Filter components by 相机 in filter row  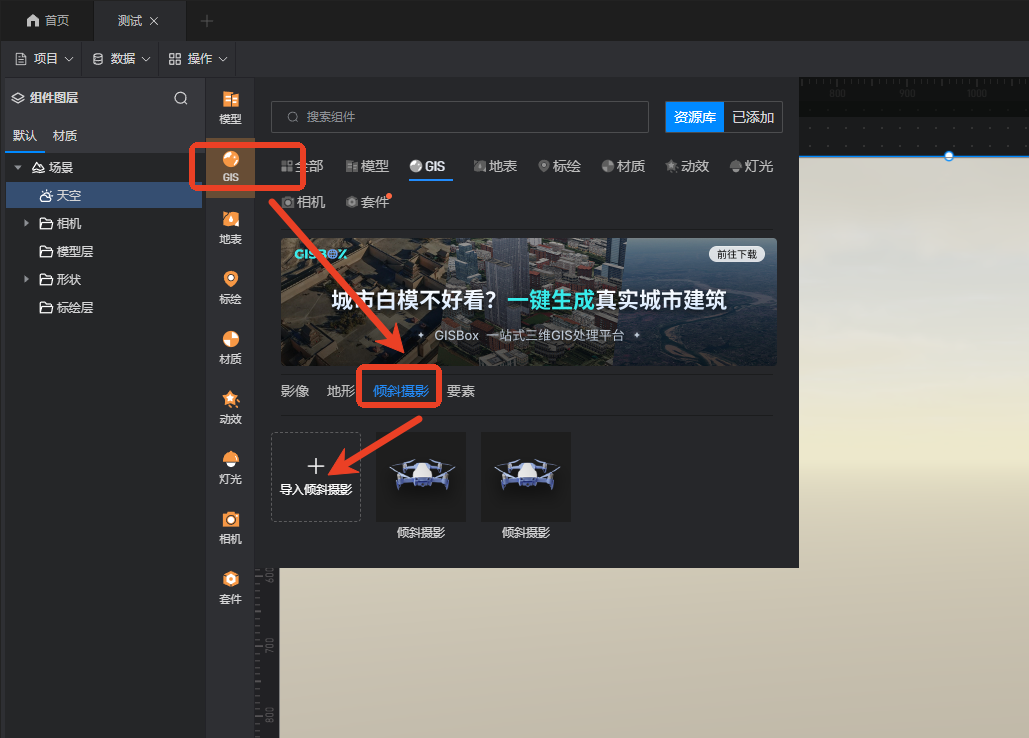click(303, 202)
